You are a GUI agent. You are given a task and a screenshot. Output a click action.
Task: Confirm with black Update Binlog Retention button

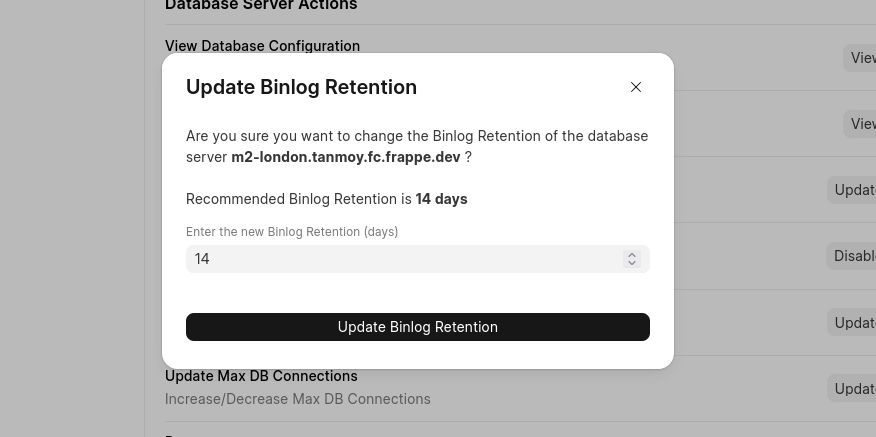coord(418,327)
